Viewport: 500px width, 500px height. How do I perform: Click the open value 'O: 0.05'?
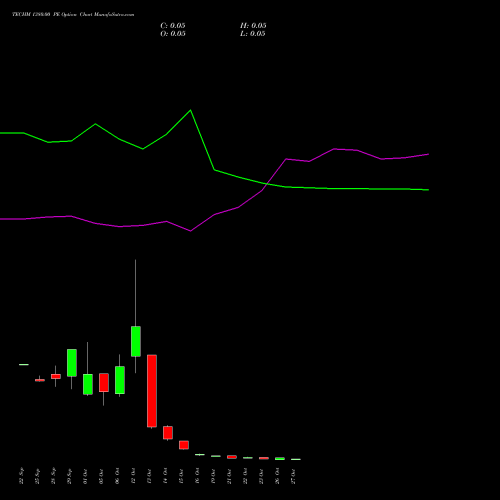point(173,34)
